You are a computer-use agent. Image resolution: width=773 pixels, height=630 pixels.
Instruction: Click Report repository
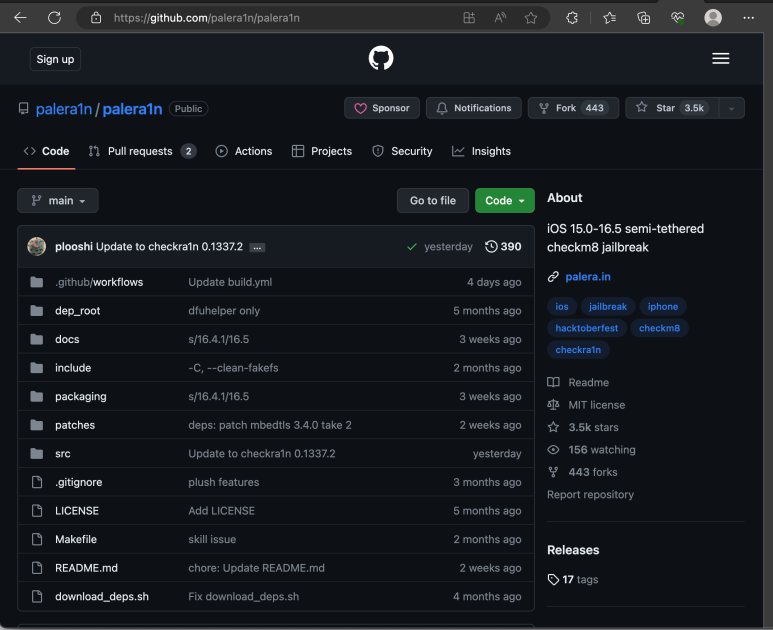coord(590,494)
